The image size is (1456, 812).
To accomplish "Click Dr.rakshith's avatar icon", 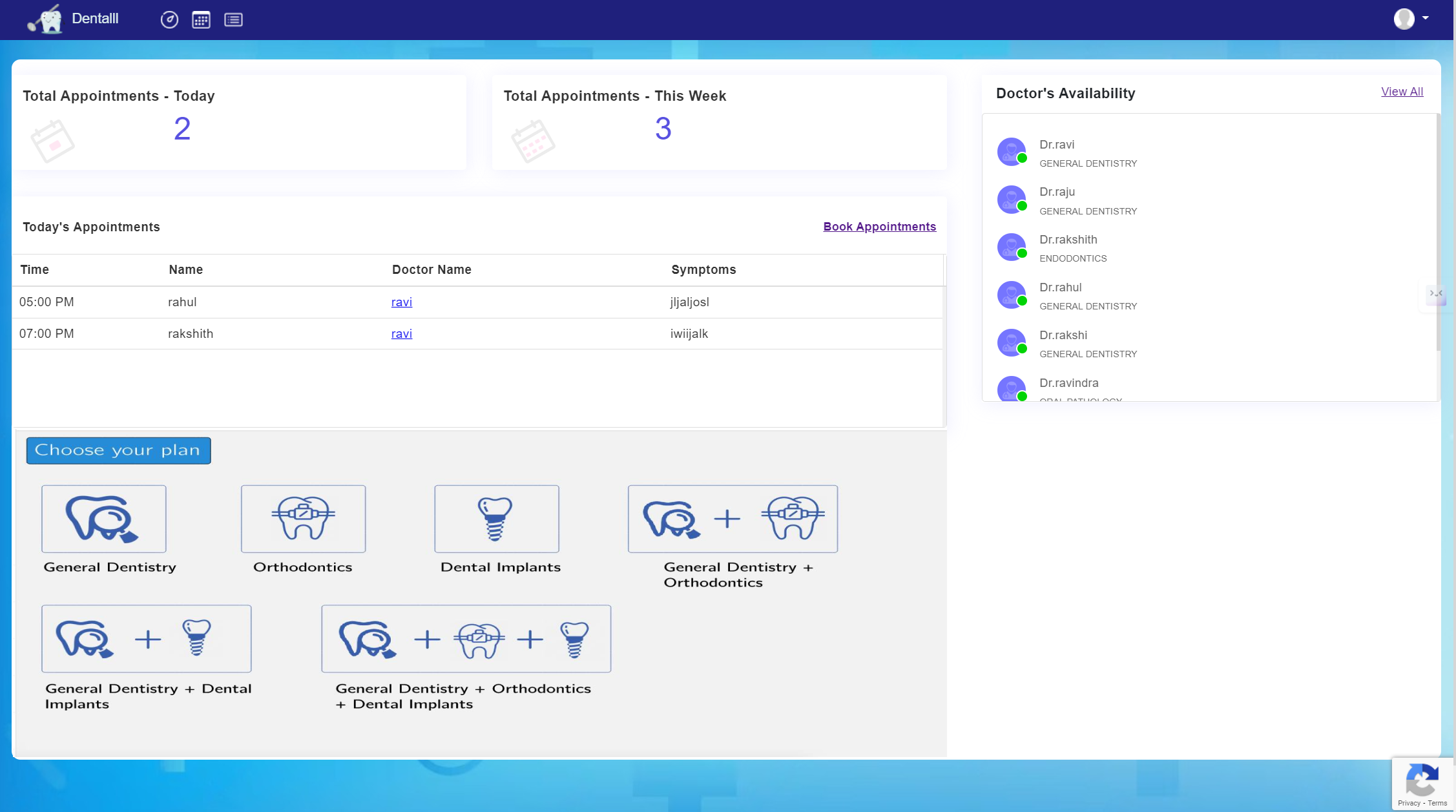I will point(1012,247).
